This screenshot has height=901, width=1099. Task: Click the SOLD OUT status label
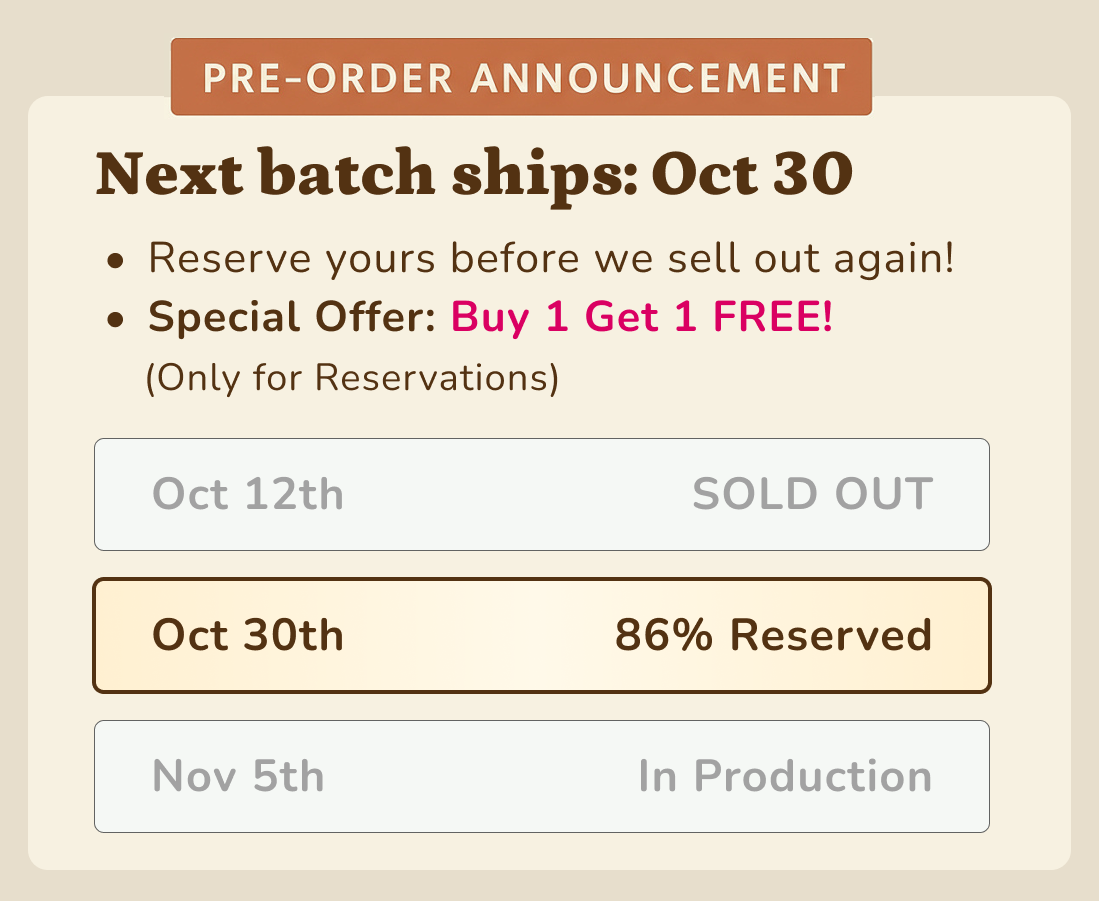812,495
